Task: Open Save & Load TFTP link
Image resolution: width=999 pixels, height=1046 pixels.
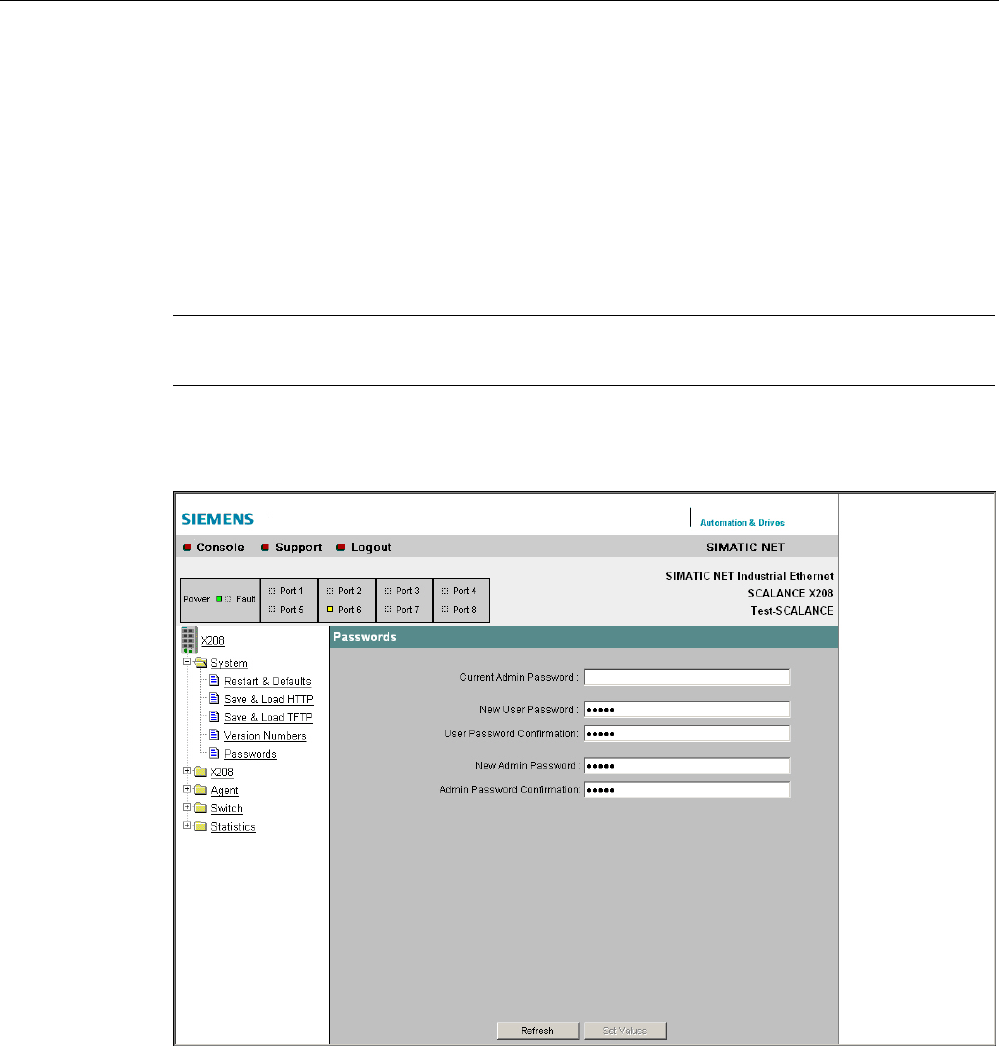Action: tap(268, 717)
